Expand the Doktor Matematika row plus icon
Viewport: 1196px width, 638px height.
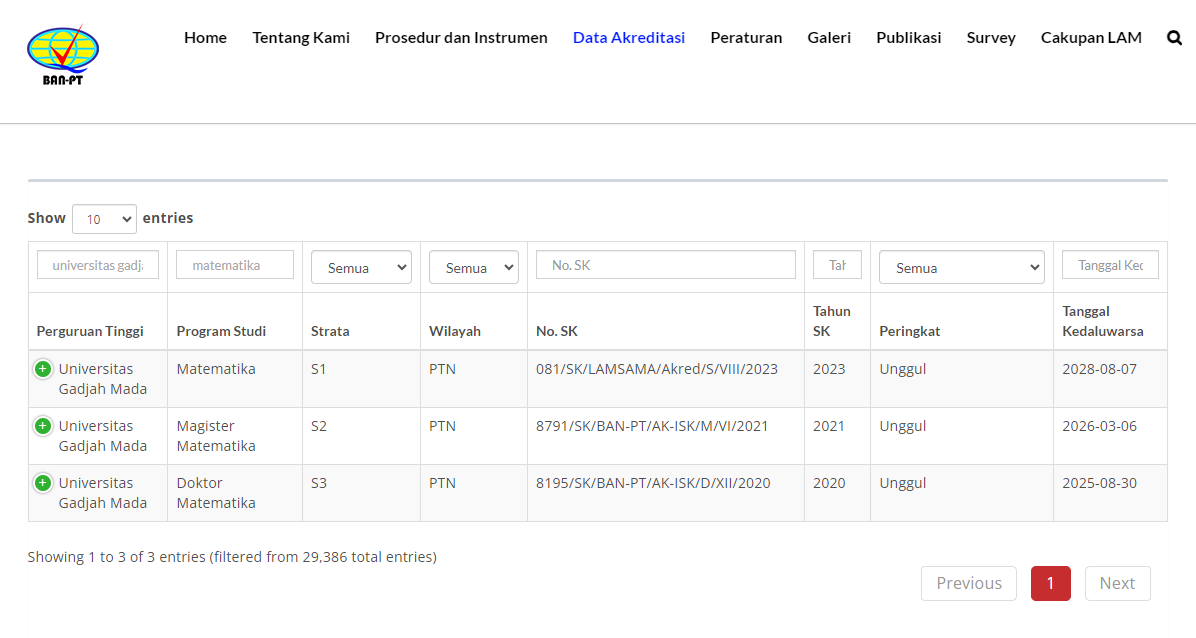tap(43, 484)
